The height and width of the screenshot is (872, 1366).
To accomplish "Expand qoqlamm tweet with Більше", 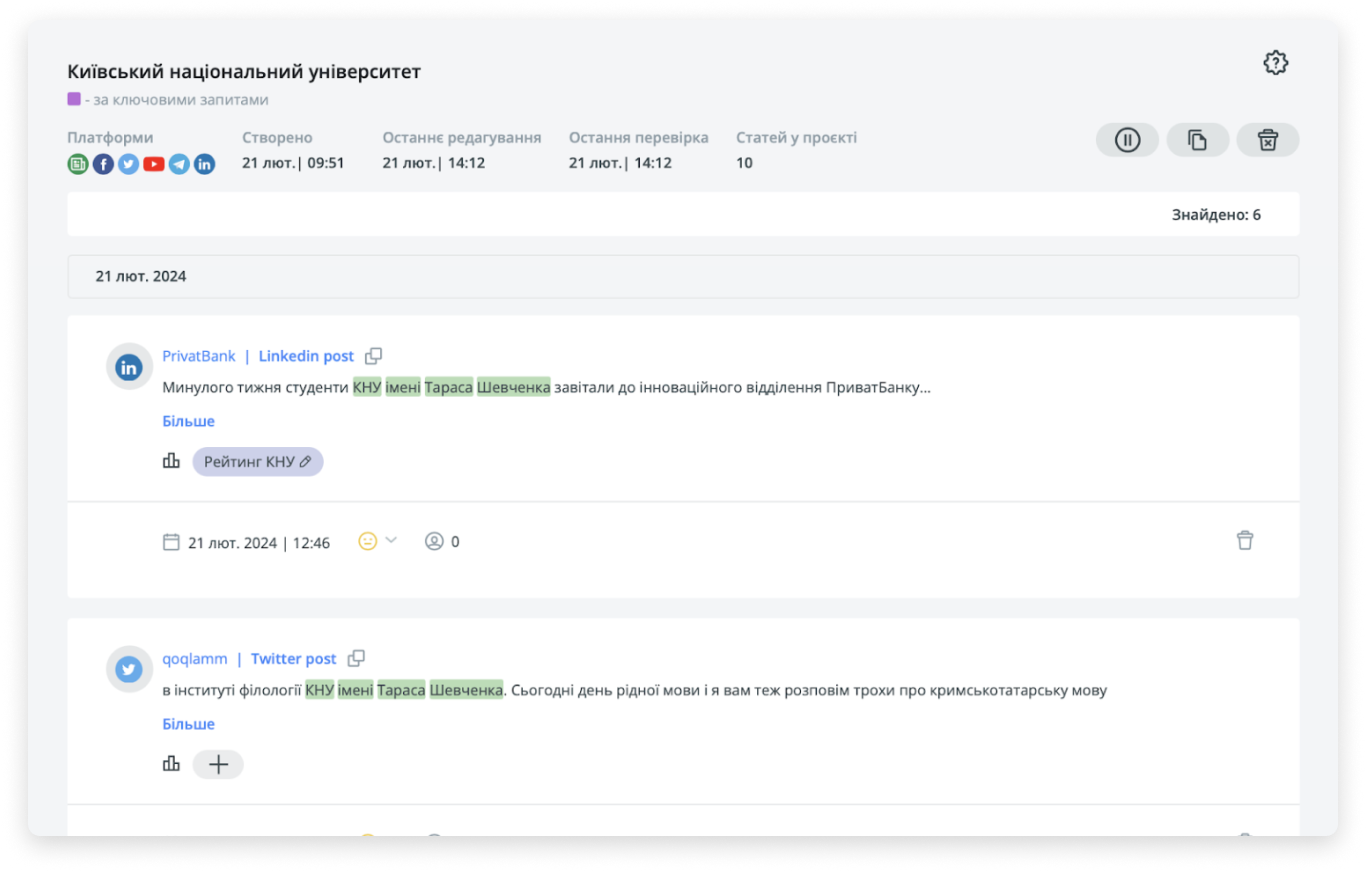I will point(188,724).
